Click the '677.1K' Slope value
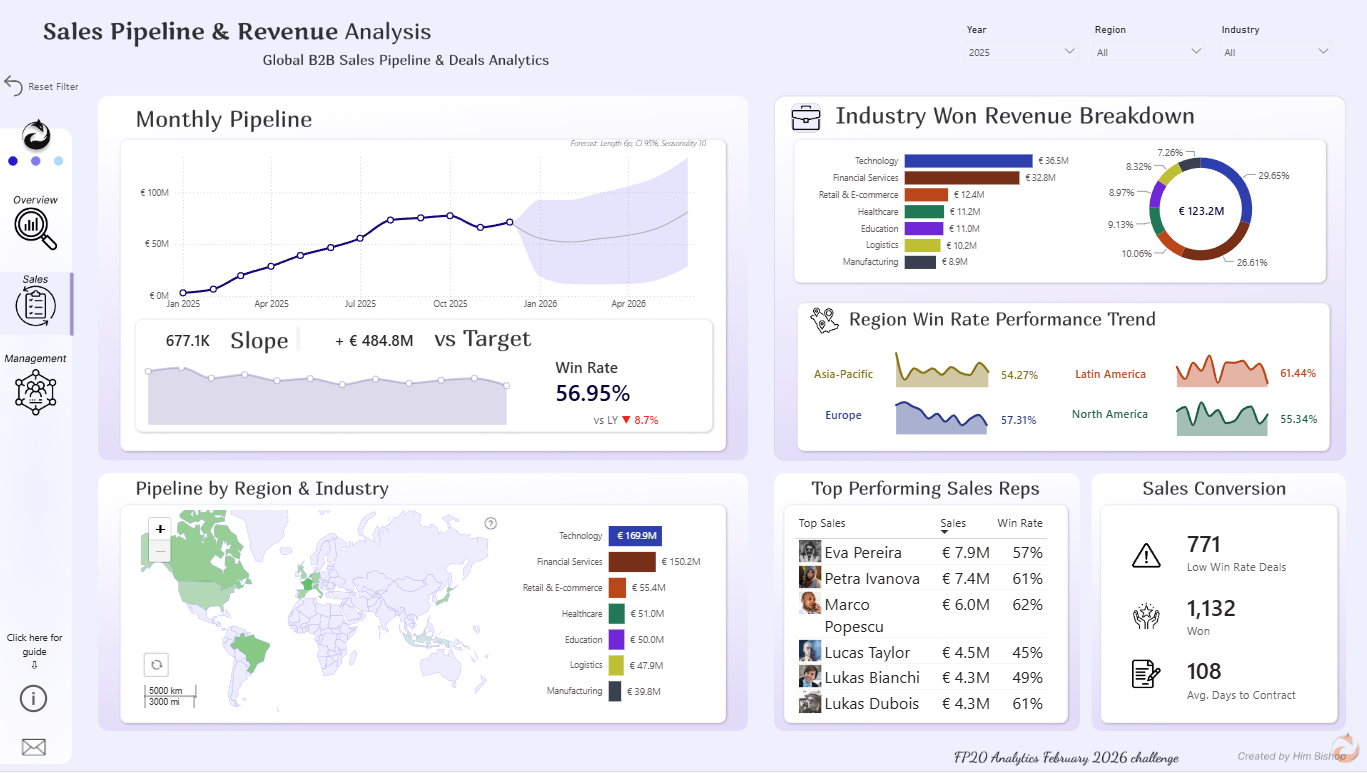1367x773 pixels. [188, 341]
